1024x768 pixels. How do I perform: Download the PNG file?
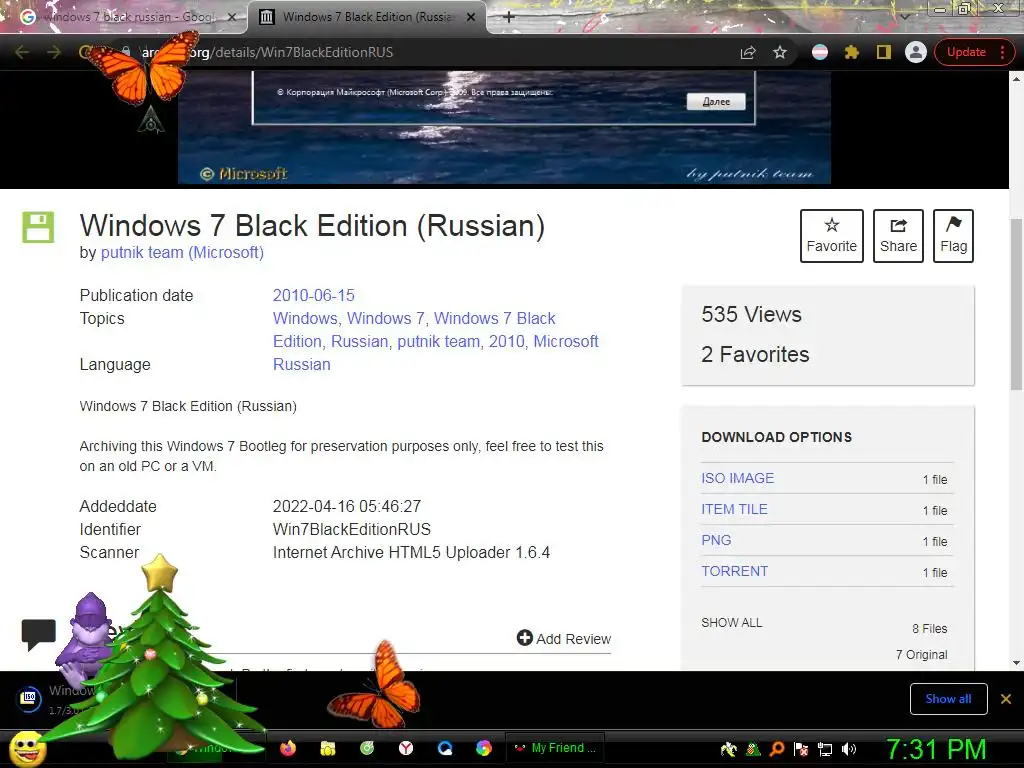(x=716, y=540)
